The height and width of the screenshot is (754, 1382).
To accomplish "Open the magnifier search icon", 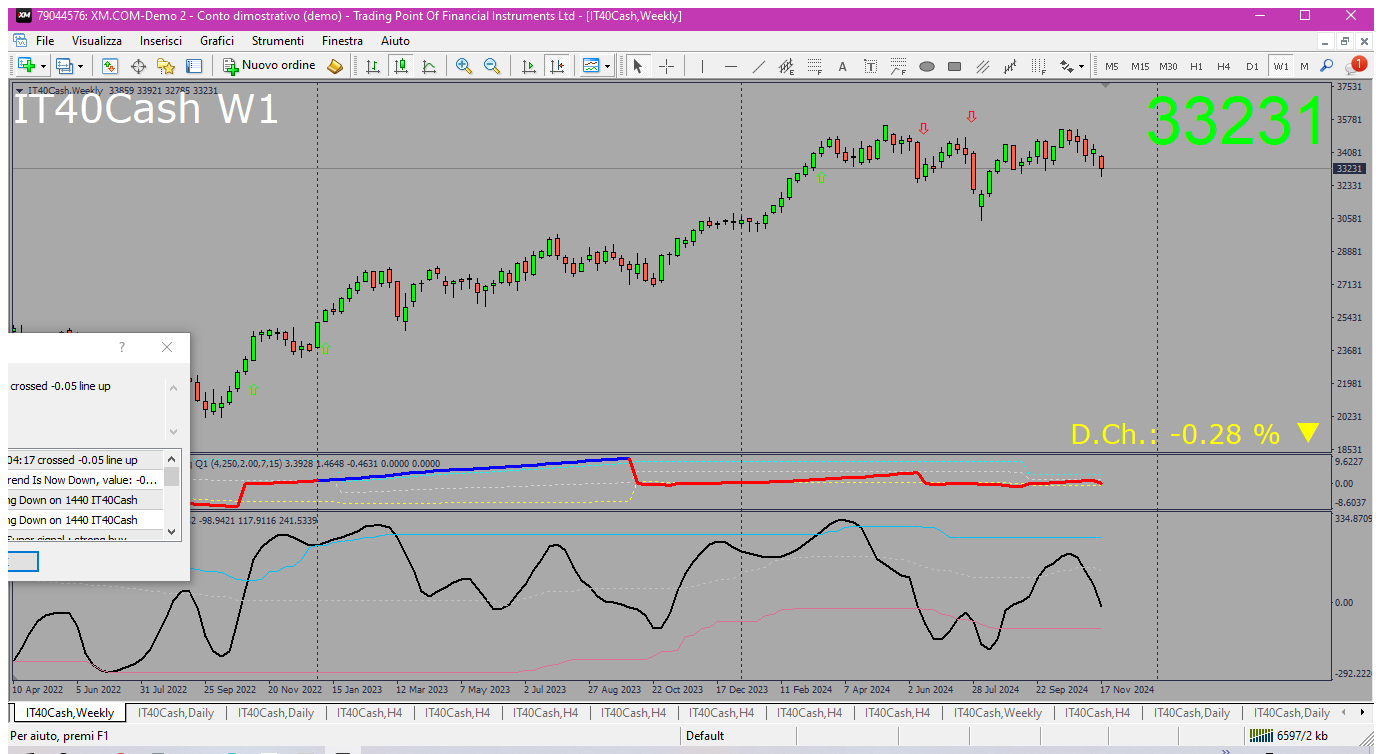I will point(1327,66).
